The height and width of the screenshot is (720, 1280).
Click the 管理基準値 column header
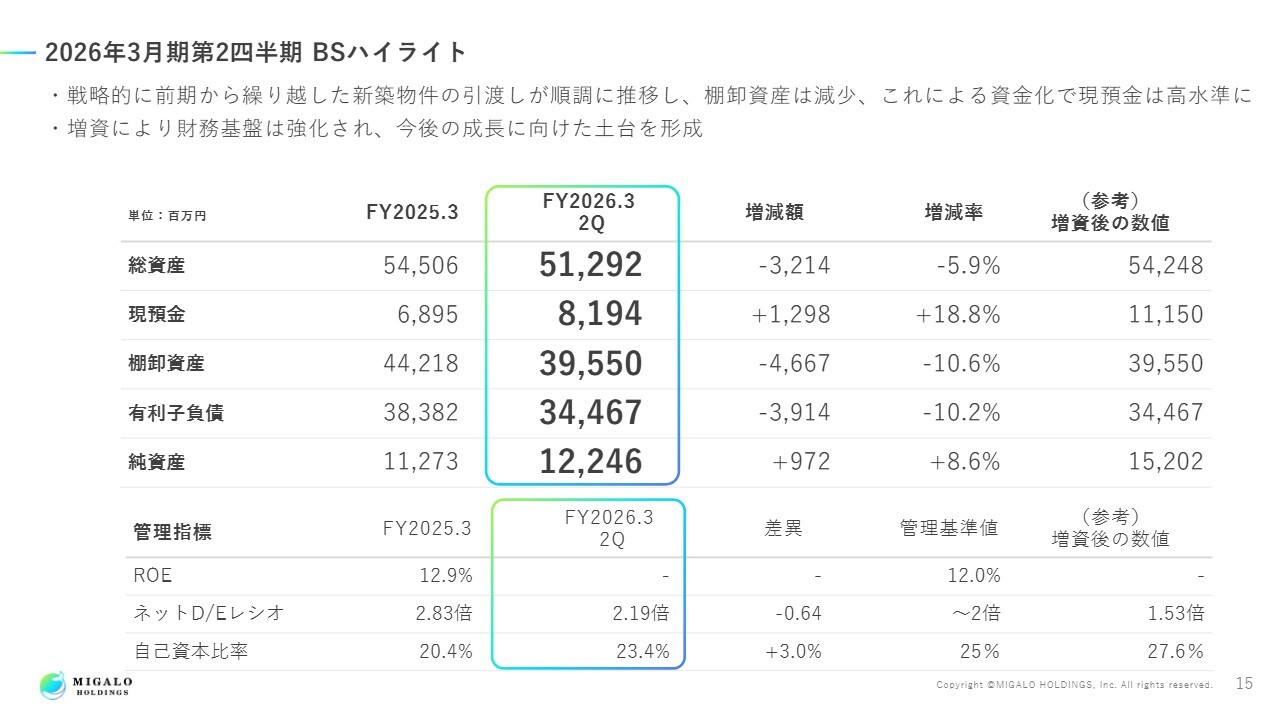coord(949,528)
